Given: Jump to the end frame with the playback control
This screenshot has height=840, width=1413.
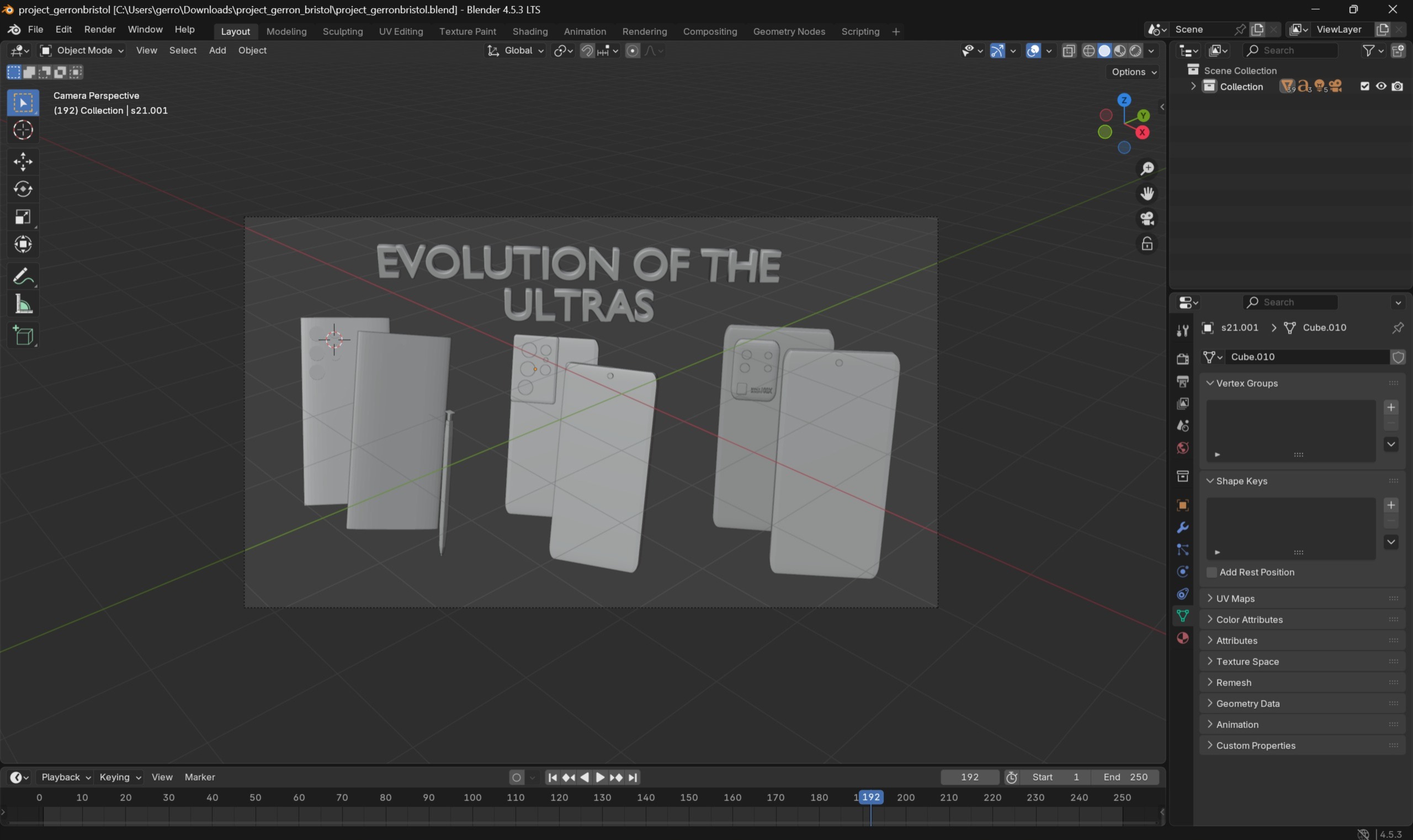Looking at the screenshot, I should click(x=633, y=777).
